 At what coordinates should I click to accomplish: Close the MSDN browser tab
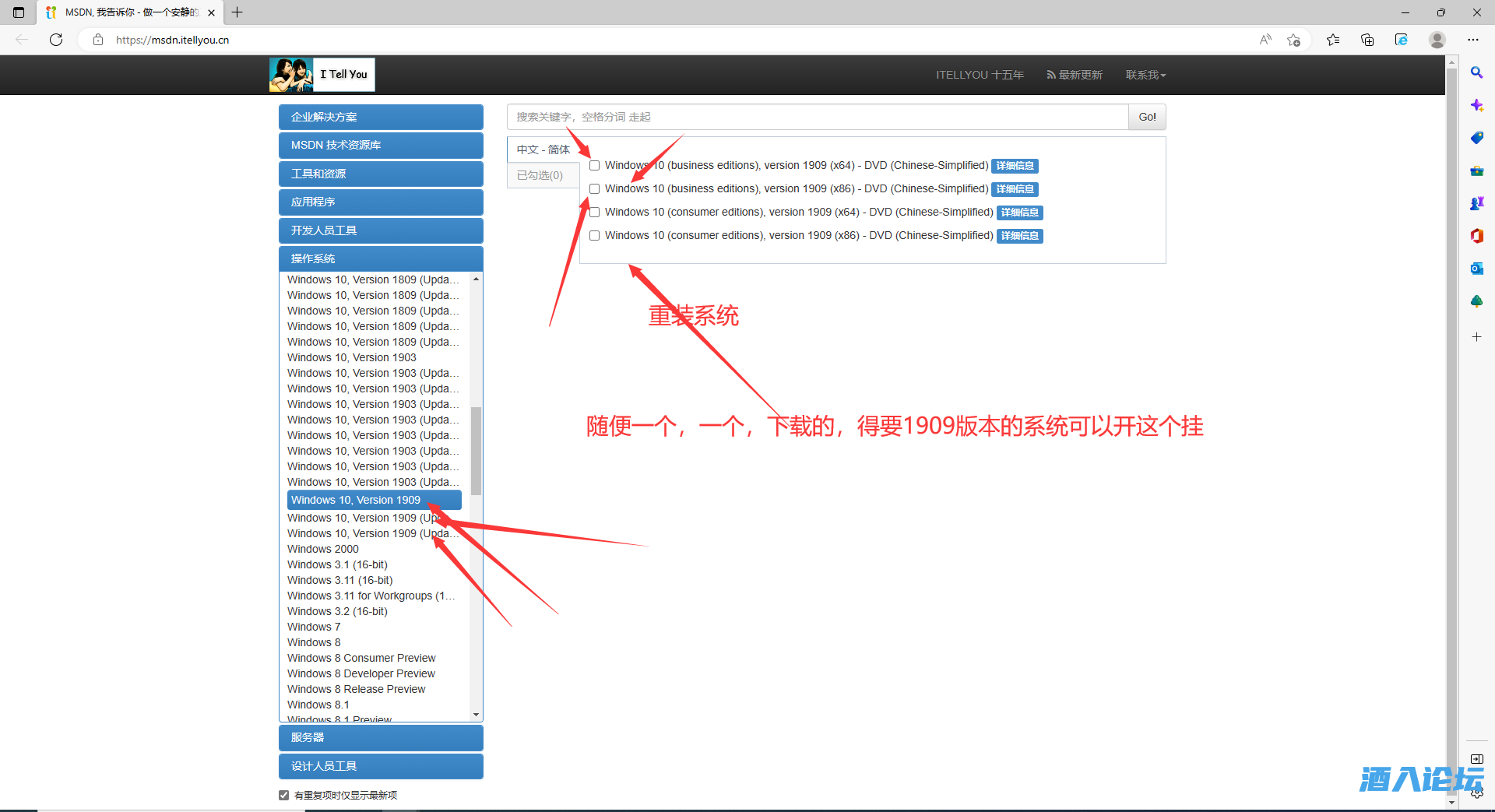tap(211, 12)
